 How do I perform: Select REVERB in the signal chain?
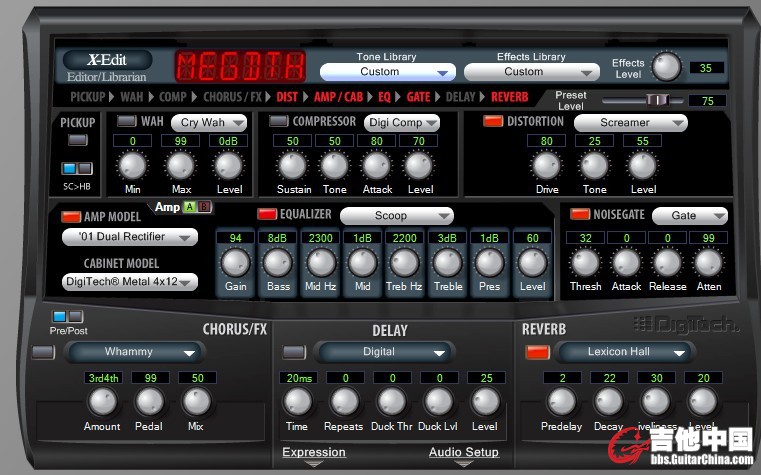tap(510, 97)
